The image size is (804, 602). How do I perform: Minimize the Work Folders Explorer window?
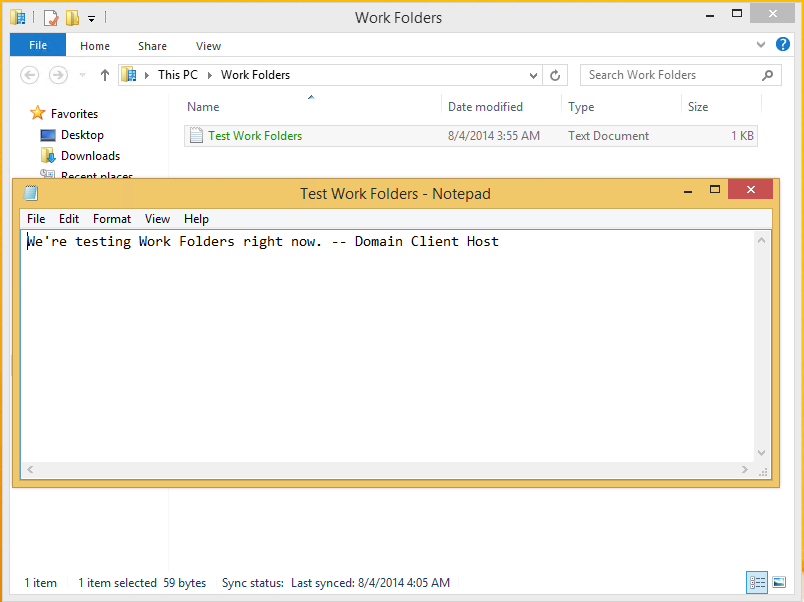point(710,15)
